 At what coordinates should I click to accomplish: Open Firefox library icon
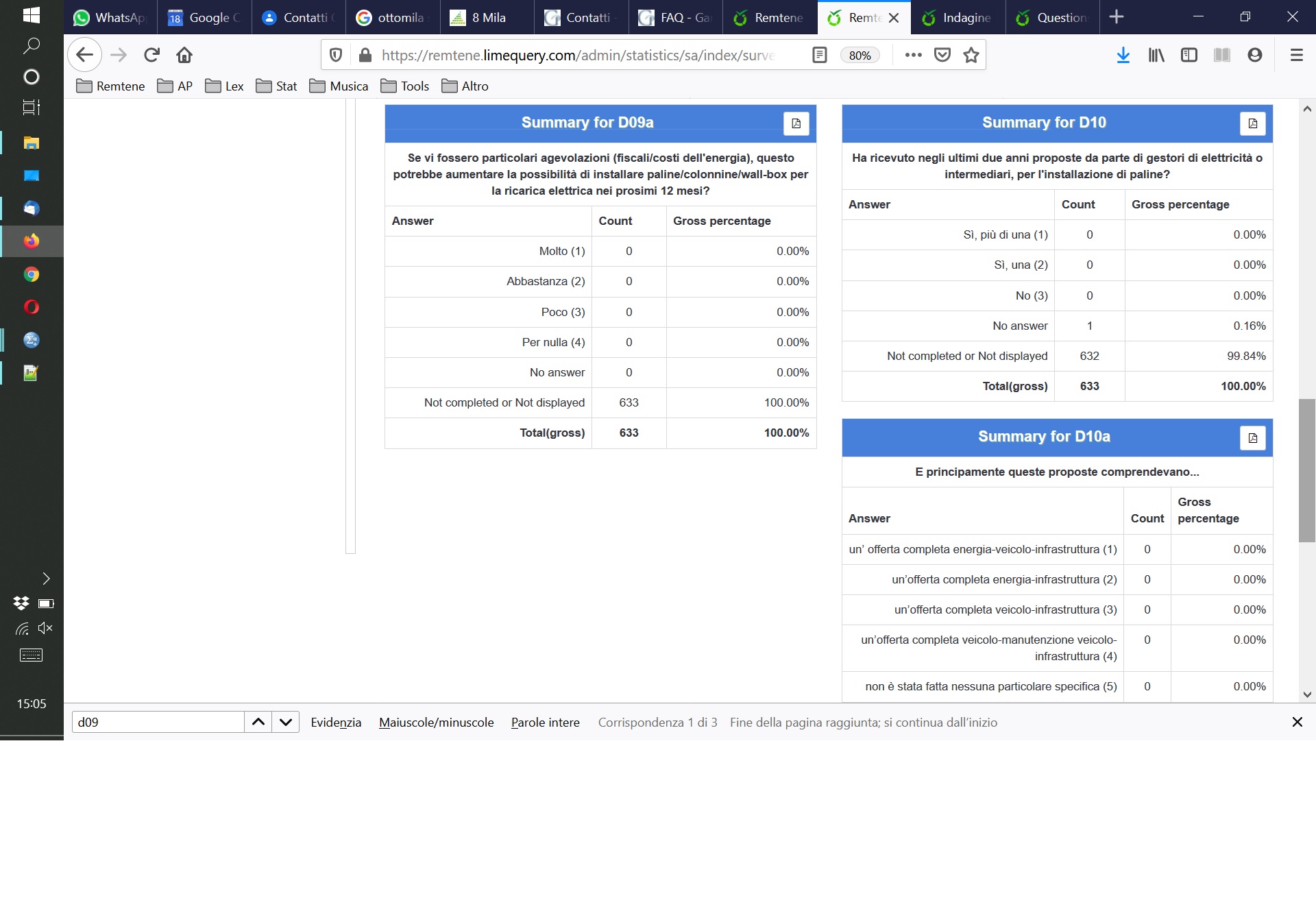[1156, 55]
